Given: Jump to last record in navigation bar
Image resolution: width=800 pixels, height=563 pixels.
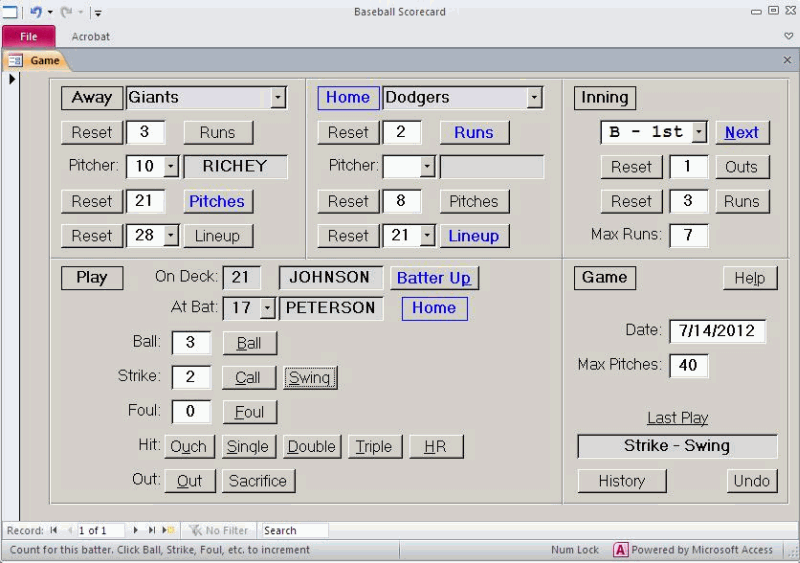Looking at the screenshot, I should (152, 530).
